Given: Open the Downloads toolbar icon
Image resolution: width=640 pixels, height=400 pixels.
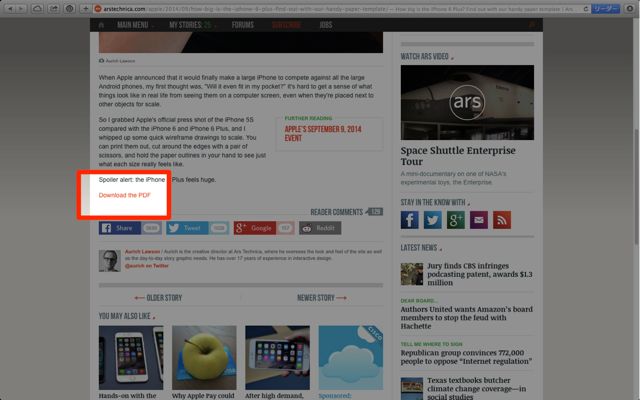Looking at the screenshot, I should click(x=630, y=9).
